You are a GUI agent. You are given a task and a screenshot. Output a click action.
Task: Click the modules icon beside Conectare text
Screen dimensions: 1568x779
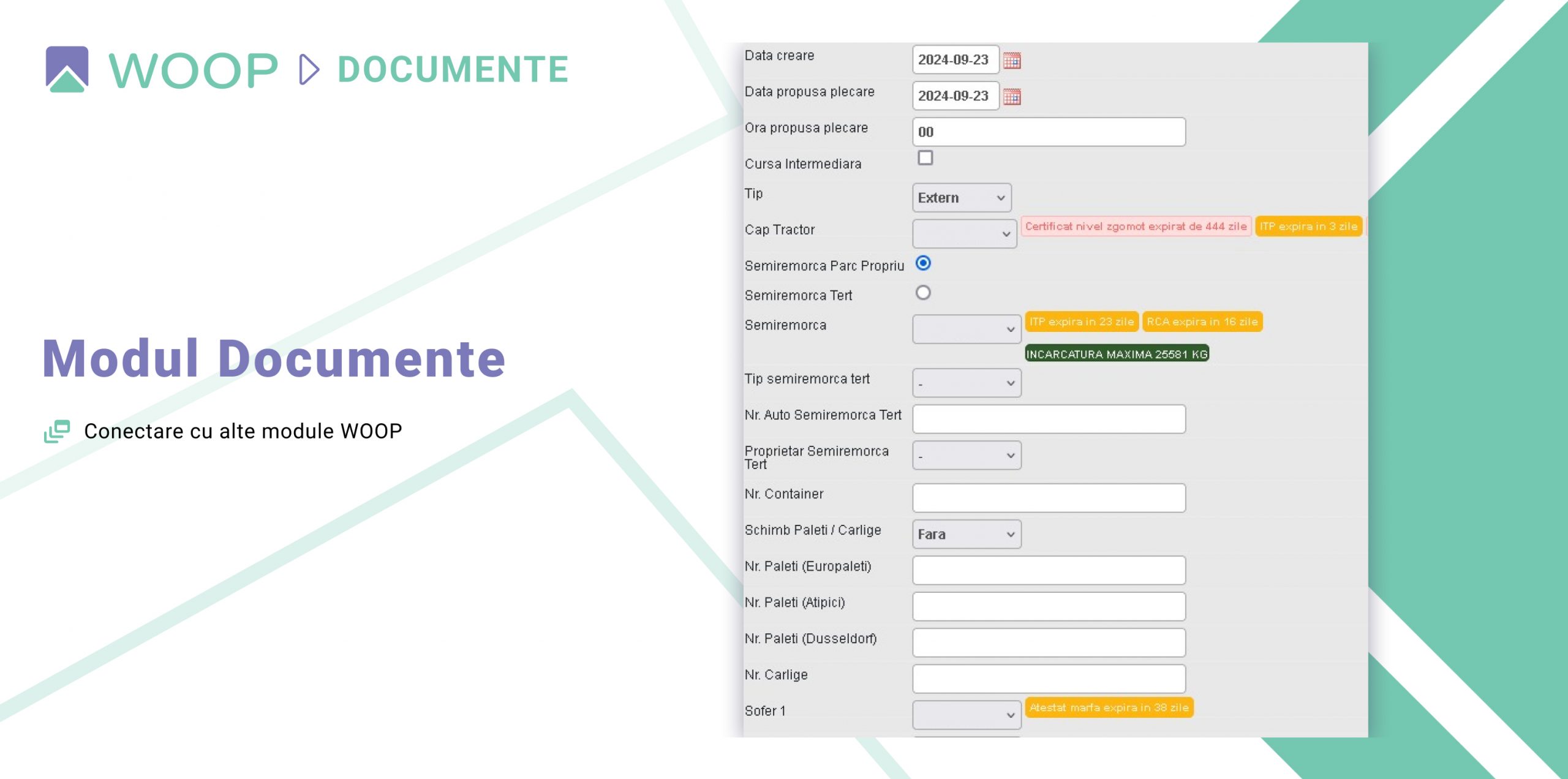[x=57, y=431]
